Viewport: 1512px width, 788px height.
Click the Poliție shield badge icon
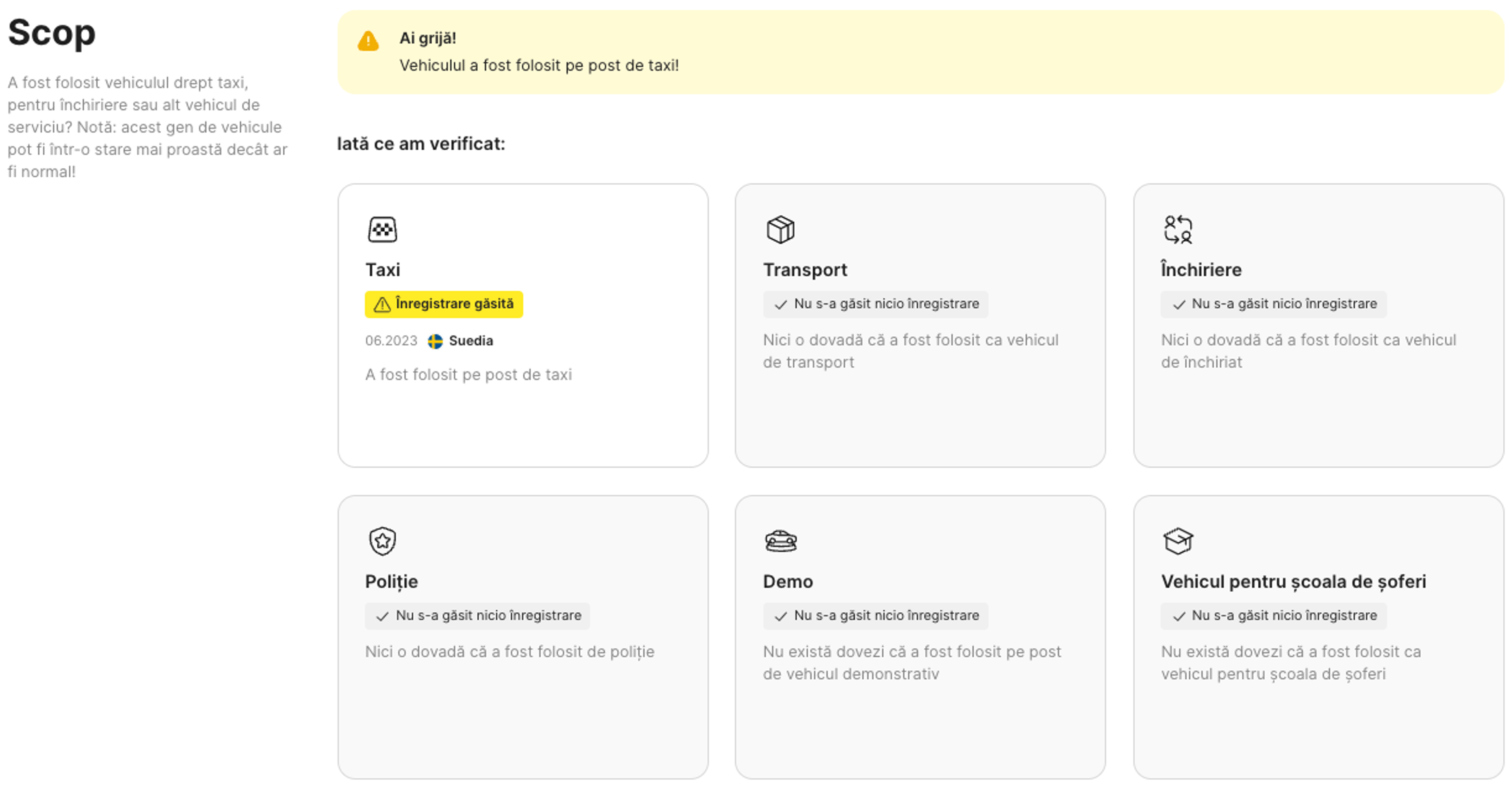click(382, 541)
